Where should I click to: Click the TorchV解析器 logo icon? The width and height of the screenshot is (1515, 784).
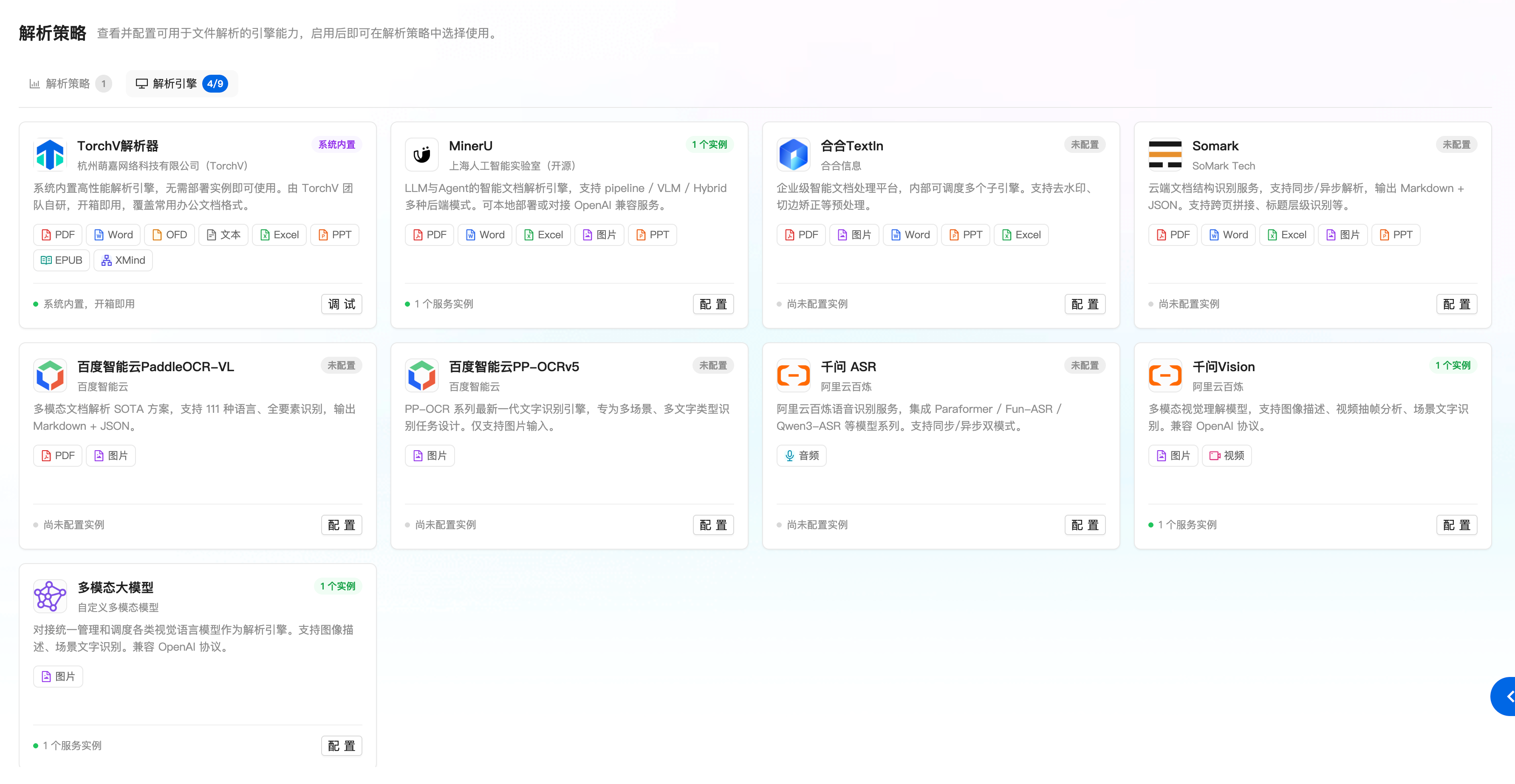pos(50,155)
